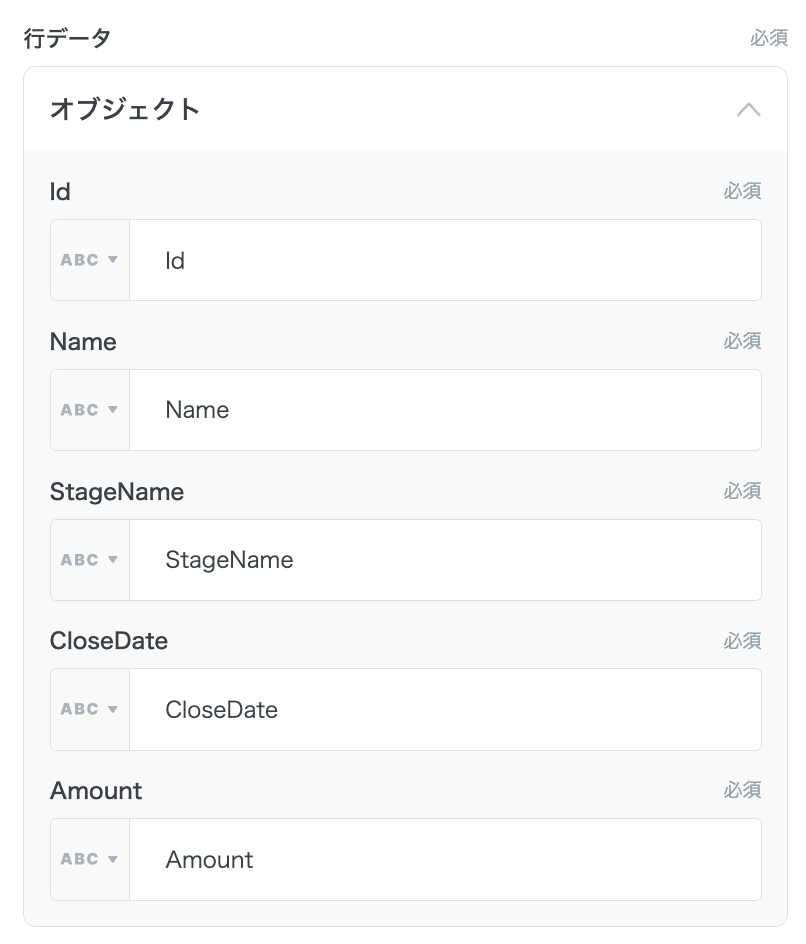Click the 必須 tag beside Amount
The image size is (806, 944).
tap(742, 791)
